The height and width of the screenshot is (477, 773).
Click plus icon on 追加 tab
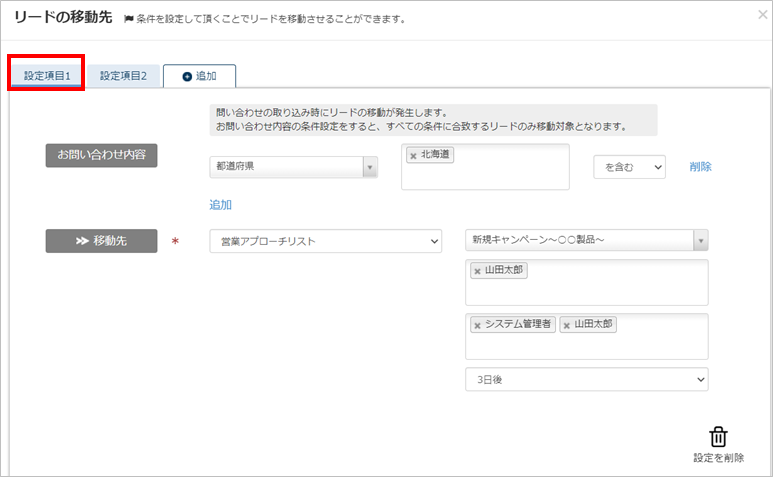point(187,77)
